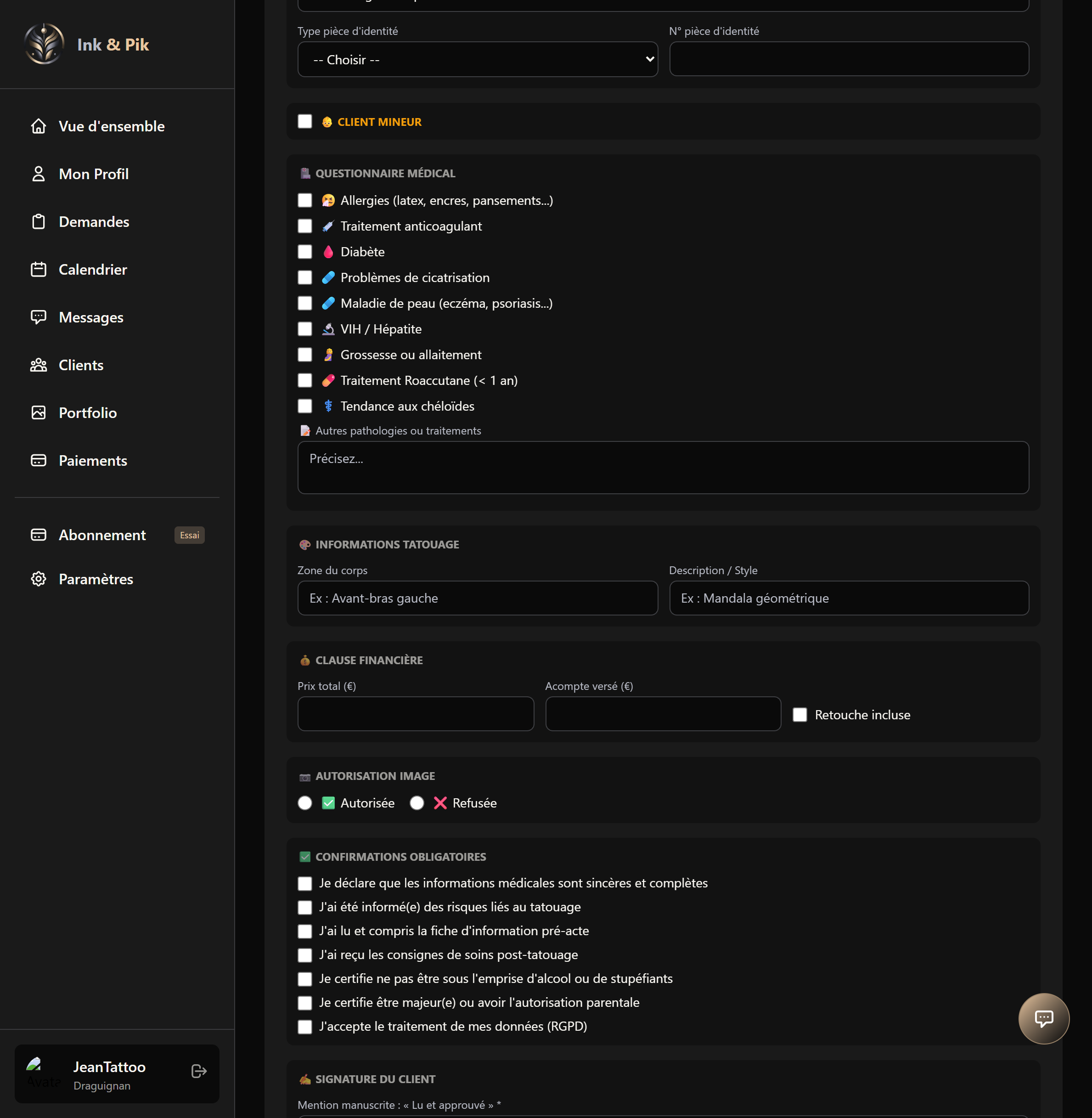Screen dimensions: 1092x1118
Task: Enable the Retouche incluse checkbox
Action: (x=799, y=715)
